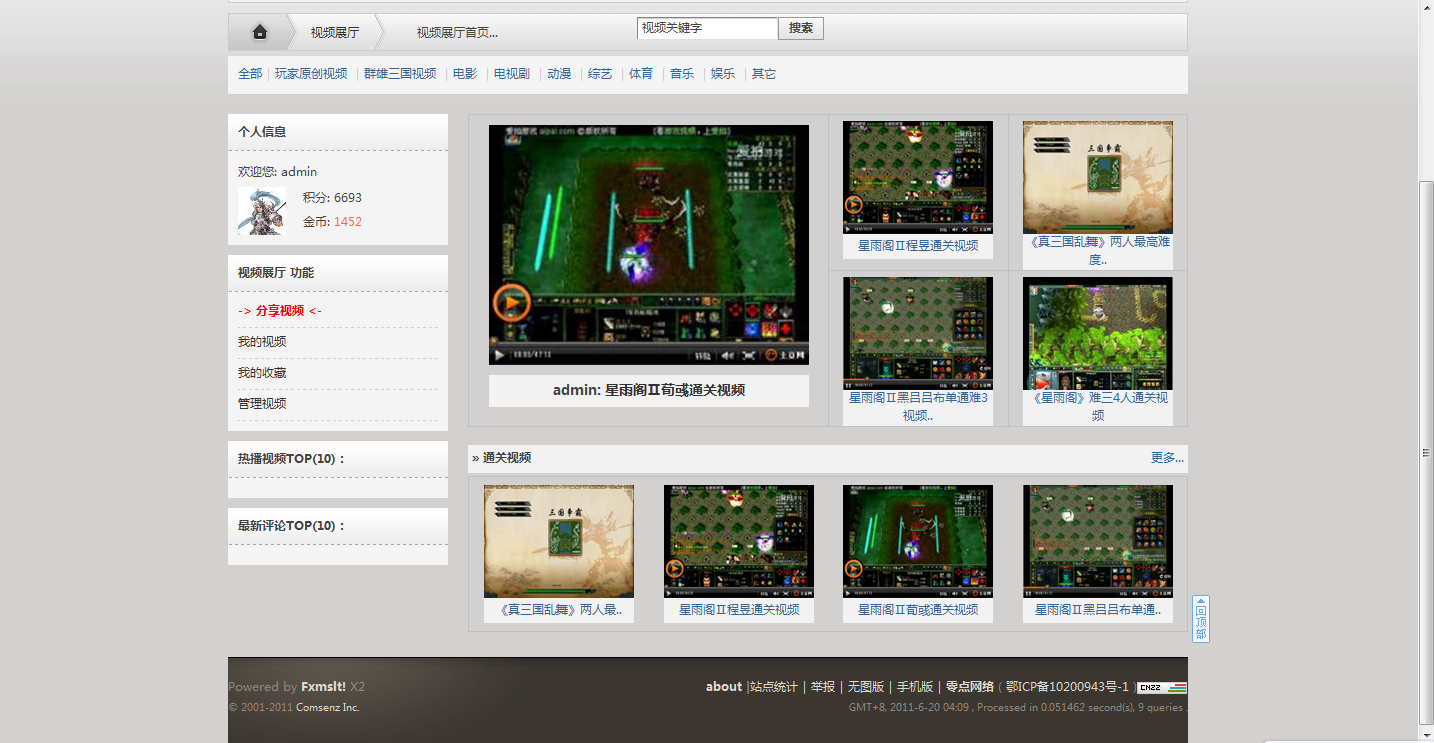Switch to 无图版 via footer

click(866, 687)
